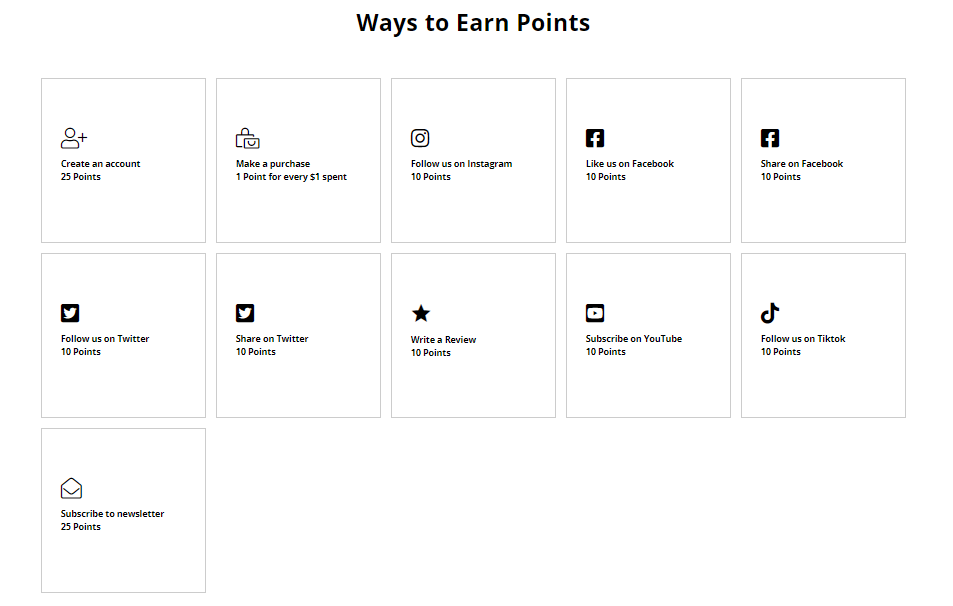Viewport: 953px width, 606px height.
Task: Click the Twitter icon above Share on Twitter
Action: pos(245,313)
